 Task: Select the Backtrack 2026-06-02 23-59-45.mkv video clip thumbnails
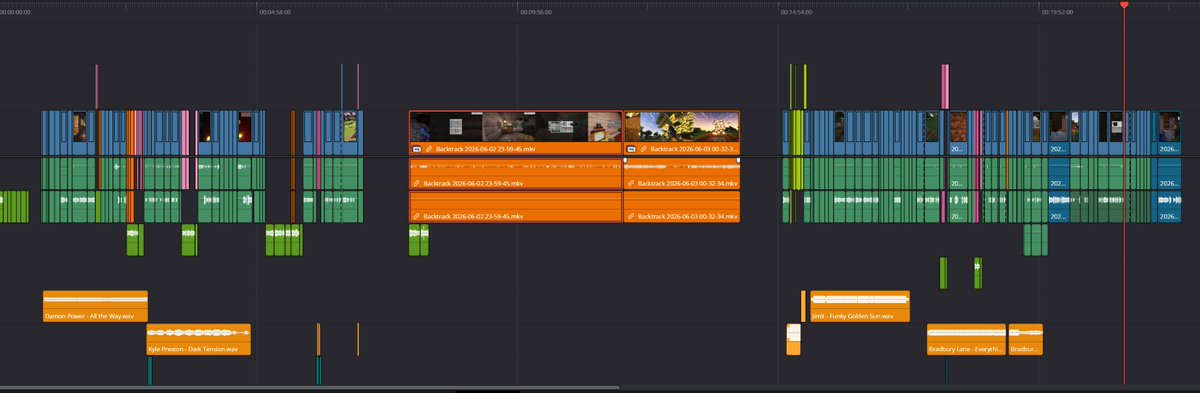(515, 126)
